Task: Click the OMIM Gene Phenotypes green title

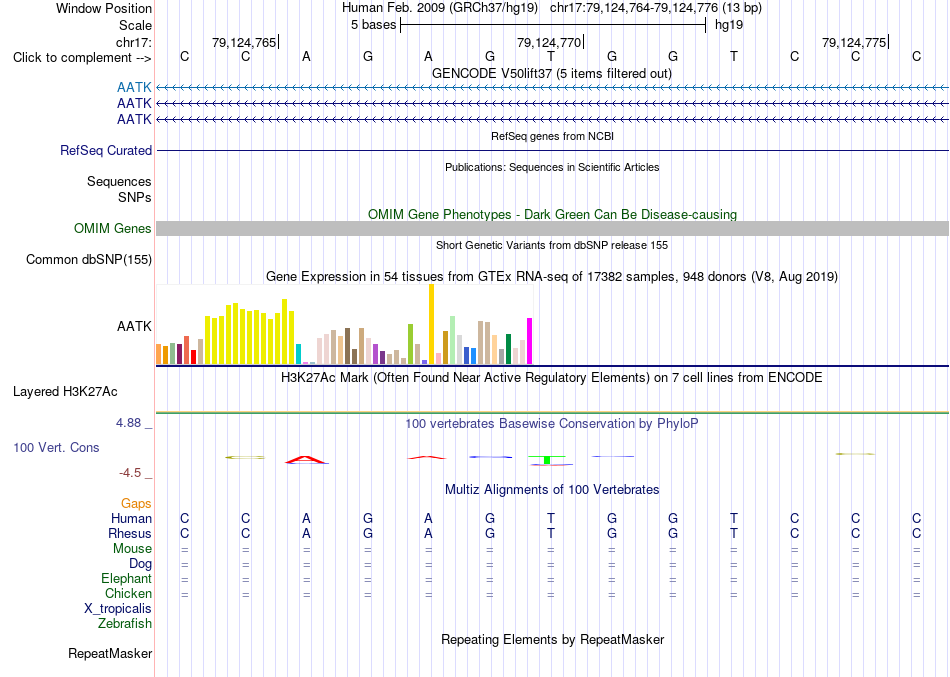Action: click(553, 215)
